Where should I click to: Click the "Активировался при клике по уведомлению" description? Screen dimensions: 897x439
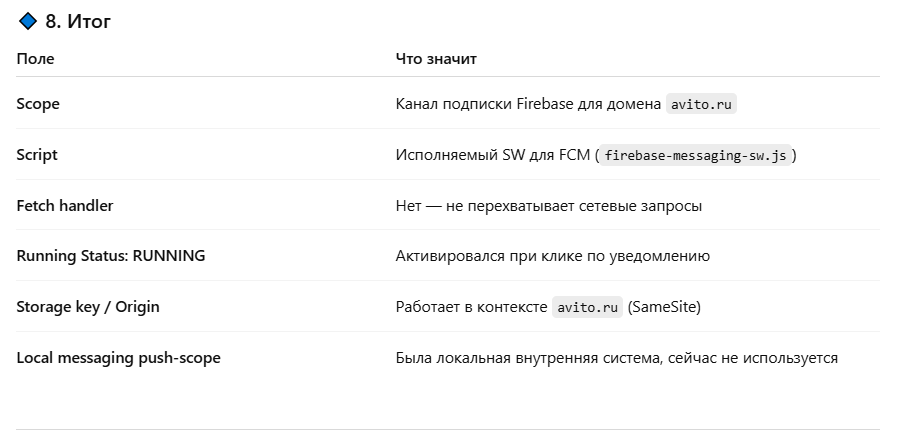[x=553, y=256]
